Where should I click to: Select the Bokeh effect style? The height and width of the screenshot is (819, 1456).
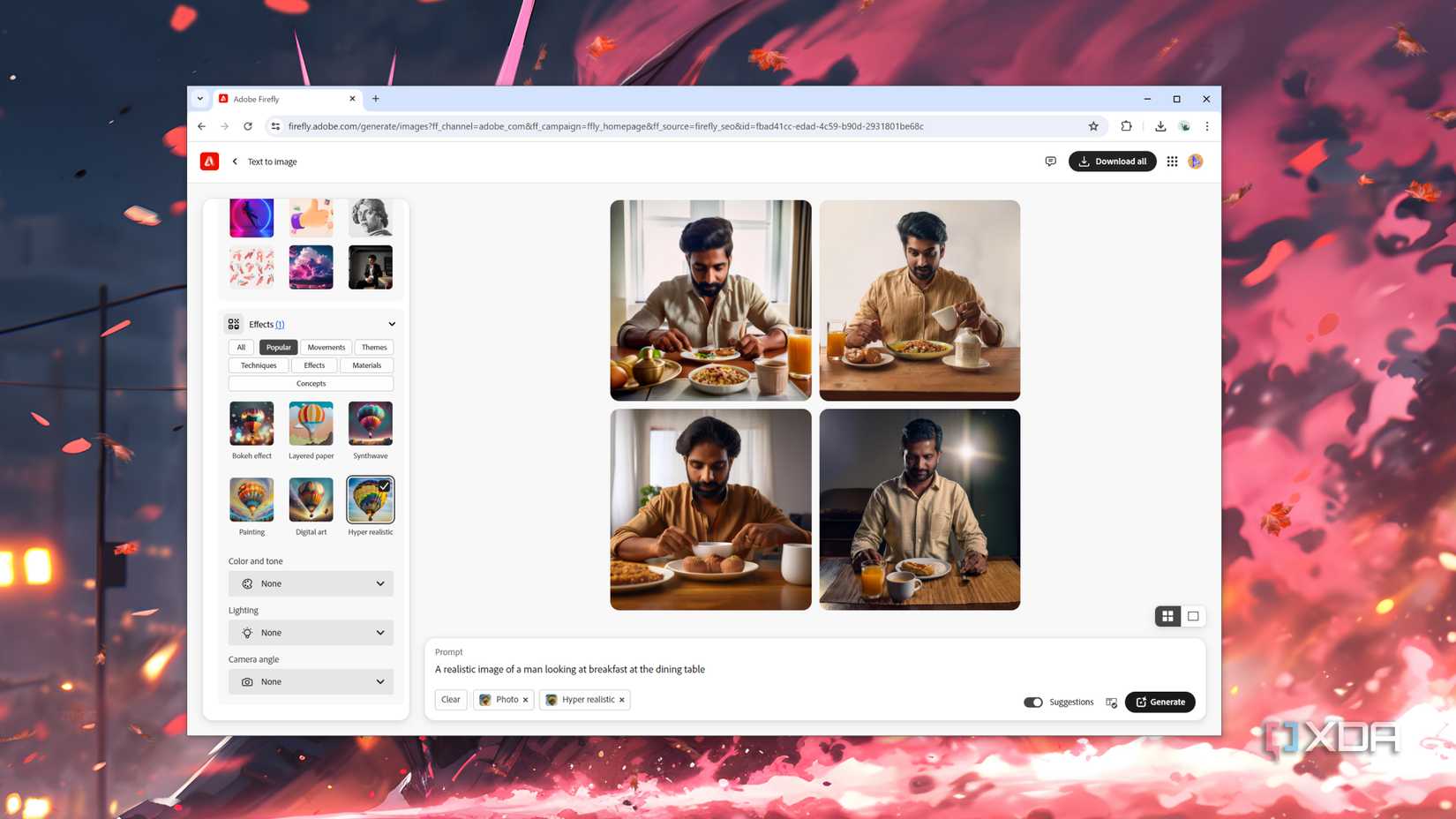point(251,424)
